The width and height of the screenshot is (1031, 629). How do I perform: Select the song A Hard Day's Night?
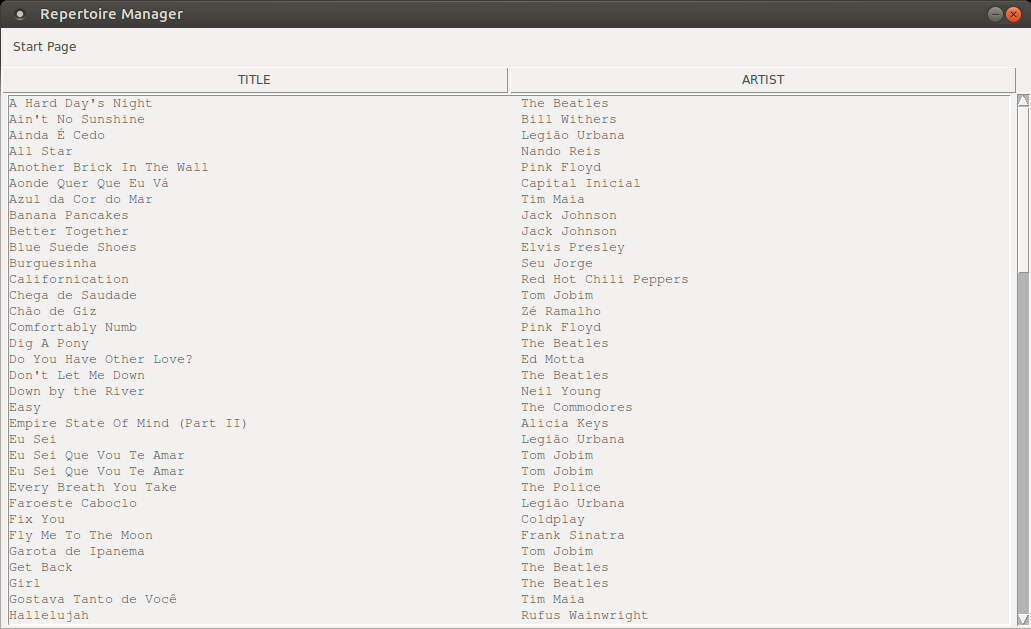(x=80, y=103)
